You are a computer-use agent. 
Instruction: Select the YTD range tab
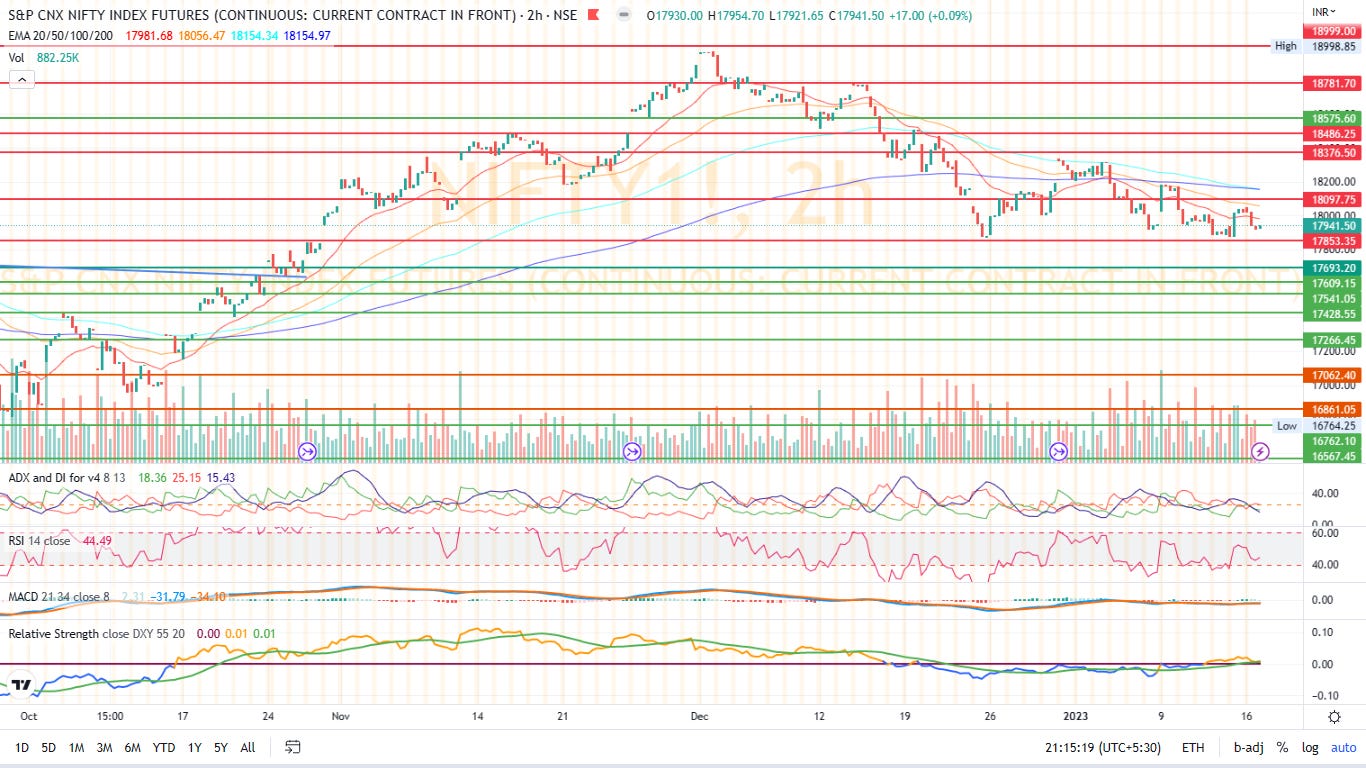coord(164,747)
